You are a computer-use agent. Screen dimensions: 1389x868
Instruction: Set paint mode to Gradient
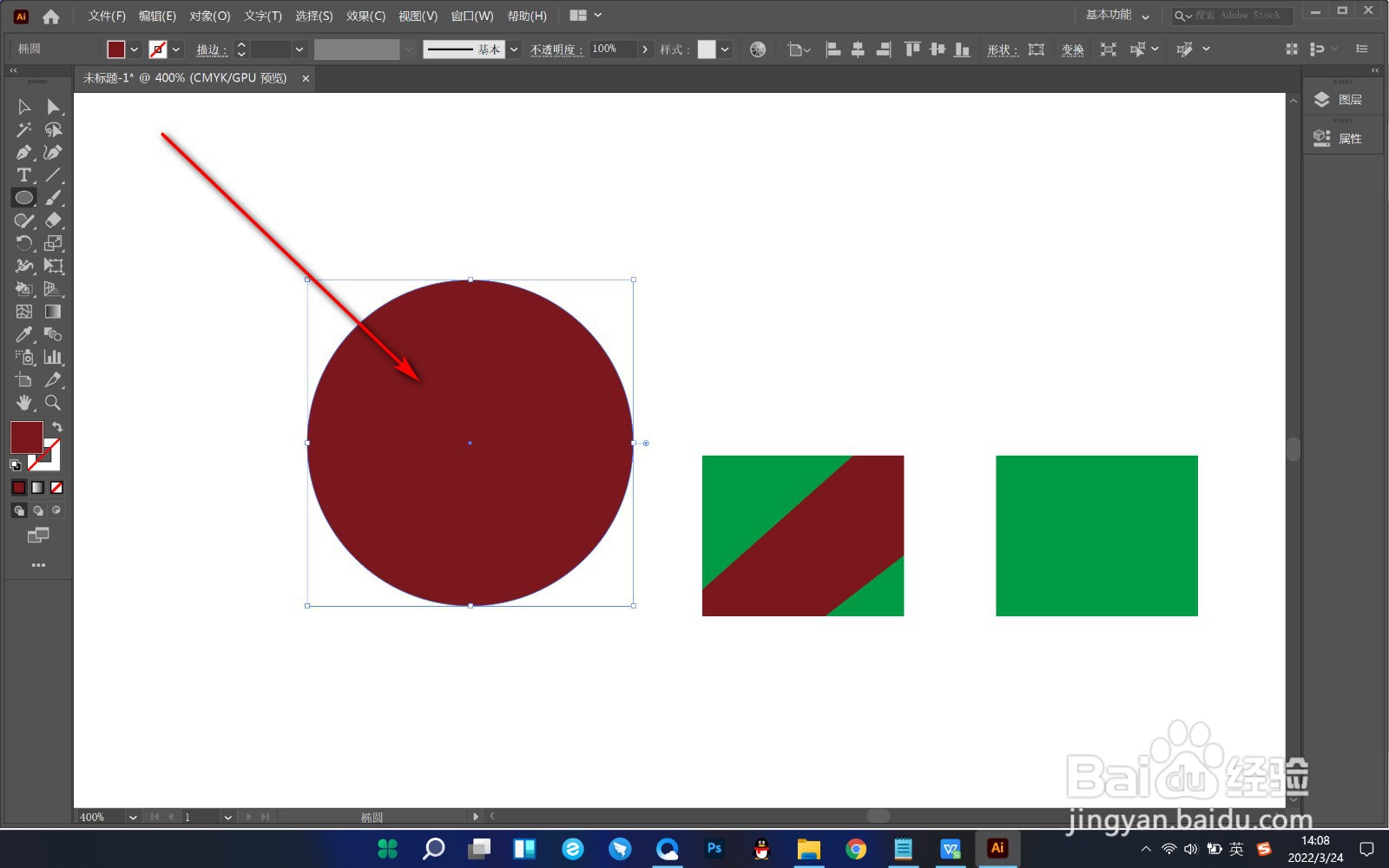point(38,488)
